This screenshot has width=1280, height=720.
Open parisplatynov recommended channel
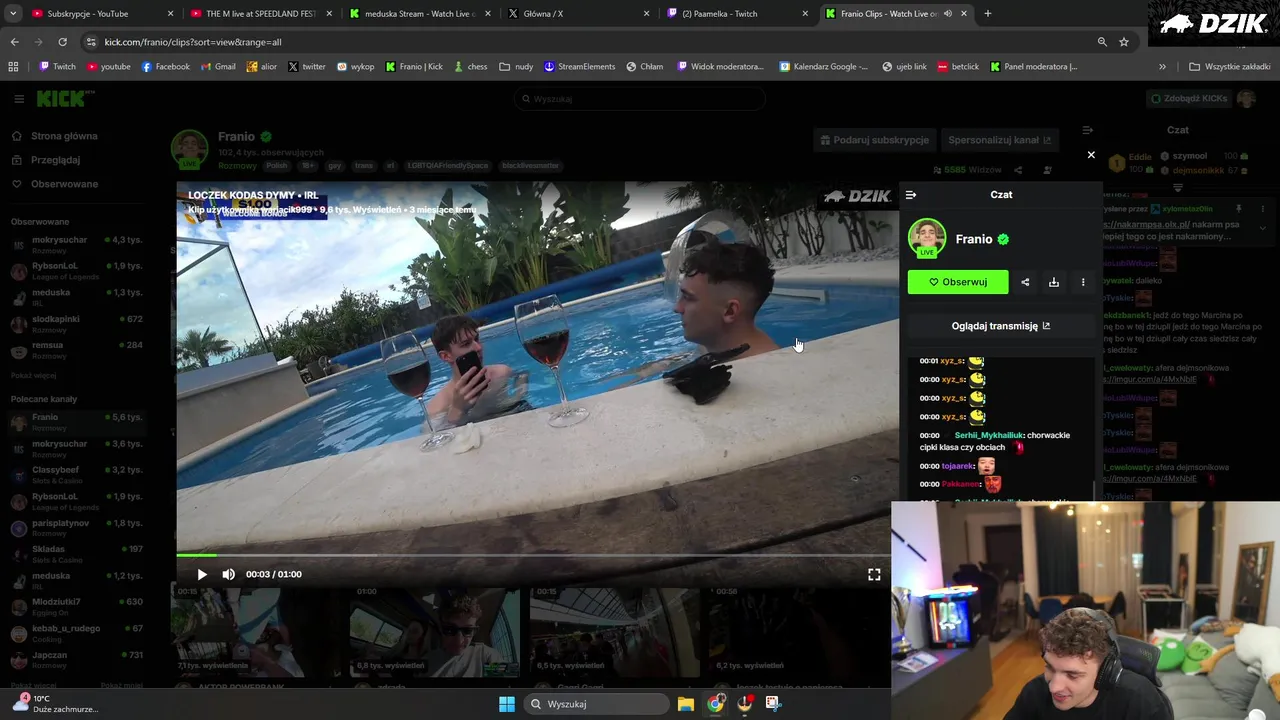tap(77, 527)
